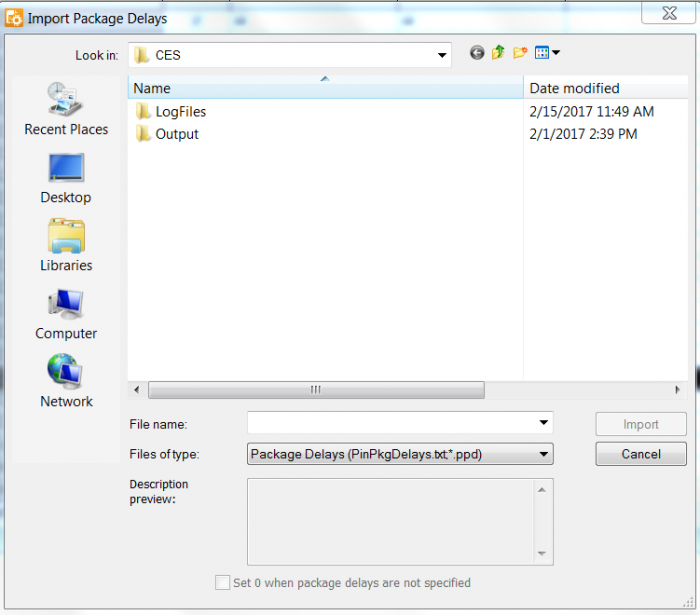This screenshot has height=615, width=700.
Task: Click the horizontal scrollbar thumb
Action: tap(316, 390)
